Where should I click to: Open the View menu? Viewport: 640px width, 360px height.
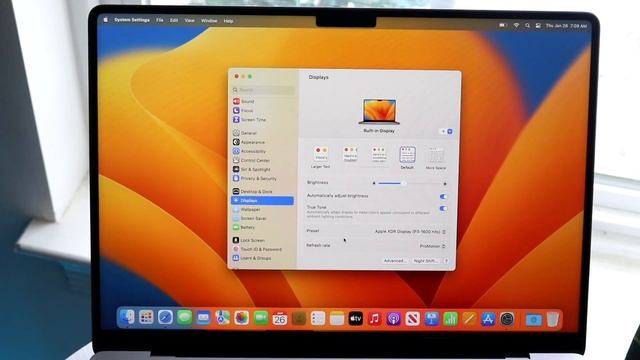pyautogui.click(x=189, y=20)
